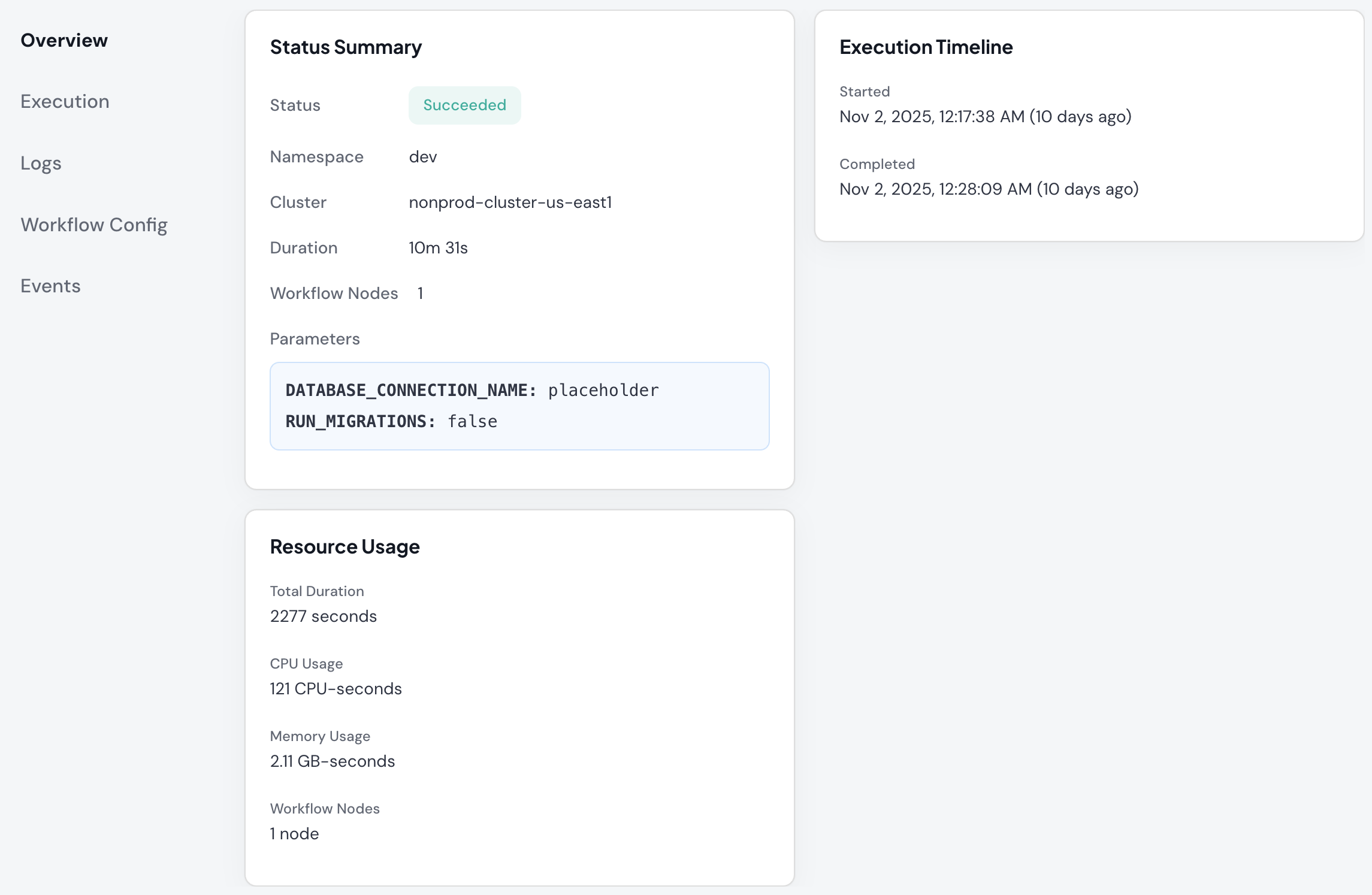Click the Total Duration value 2277 seconds
1372x895 pixels.
[324, 616]
